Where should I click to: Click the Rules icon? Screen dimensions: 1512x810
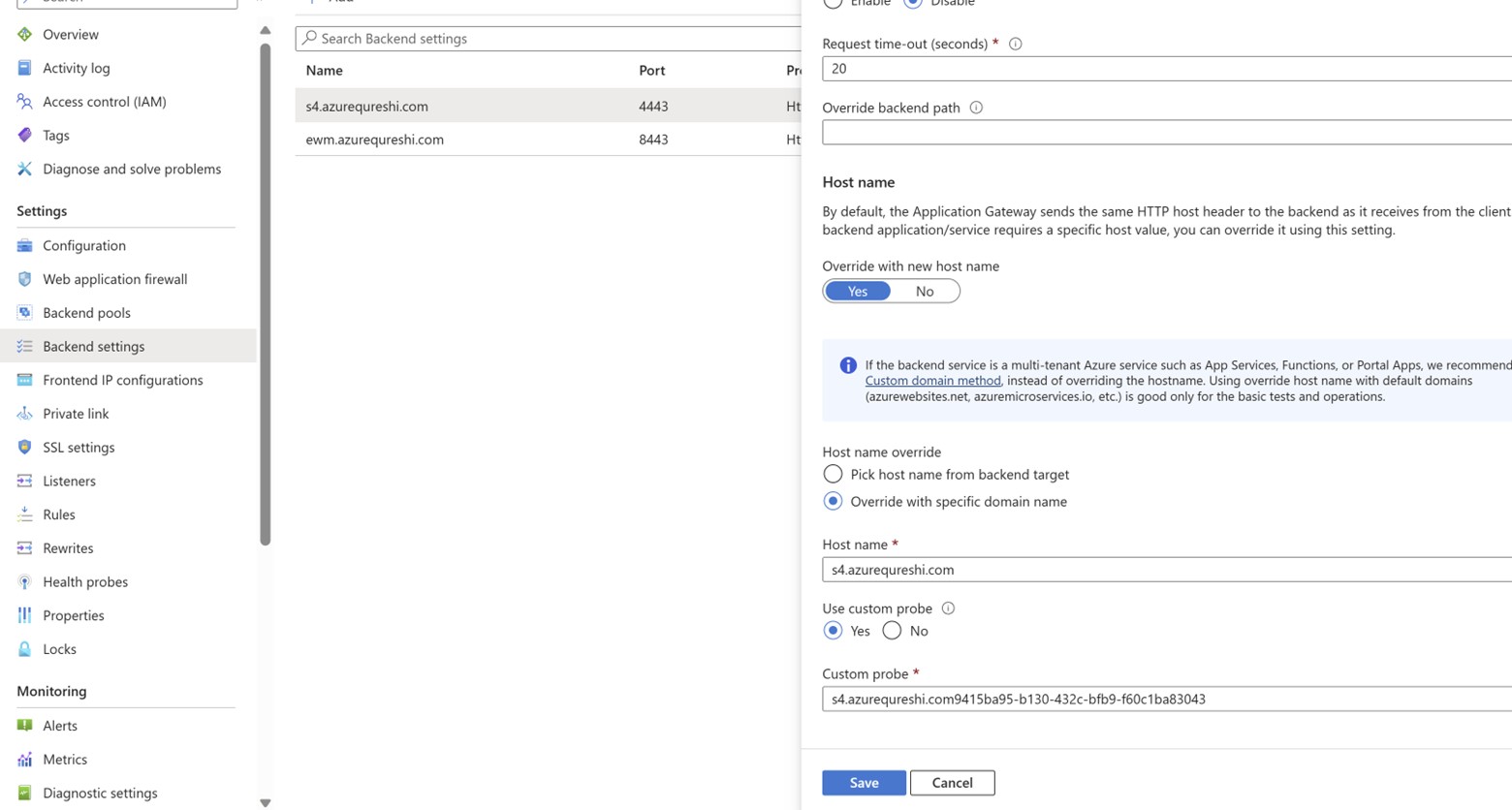pos(24,514)
